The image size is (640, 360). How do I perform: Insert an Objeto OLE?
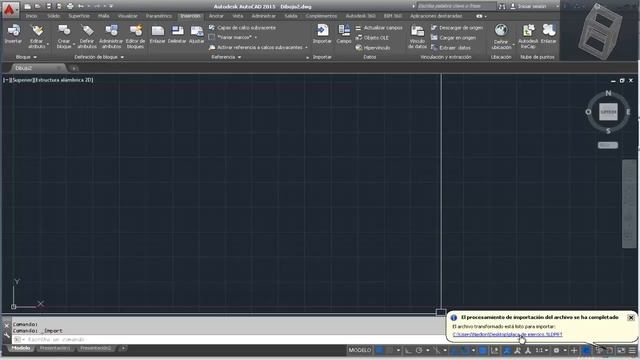coord(372,38)
